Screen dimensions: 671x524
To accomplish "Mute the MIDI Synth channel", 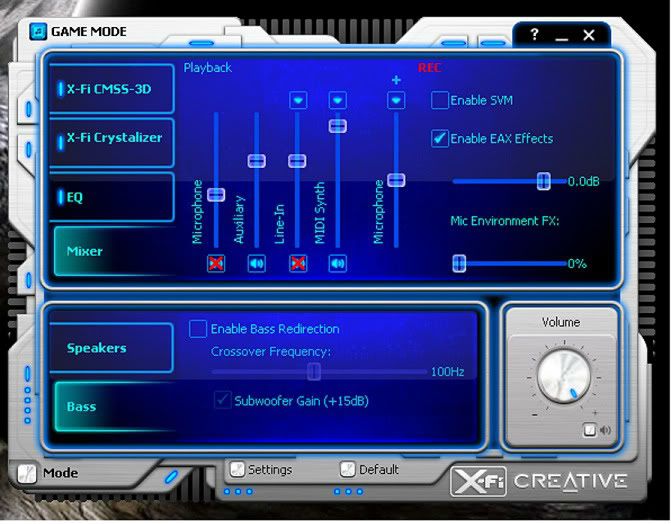I will click(x=338, y=263).
